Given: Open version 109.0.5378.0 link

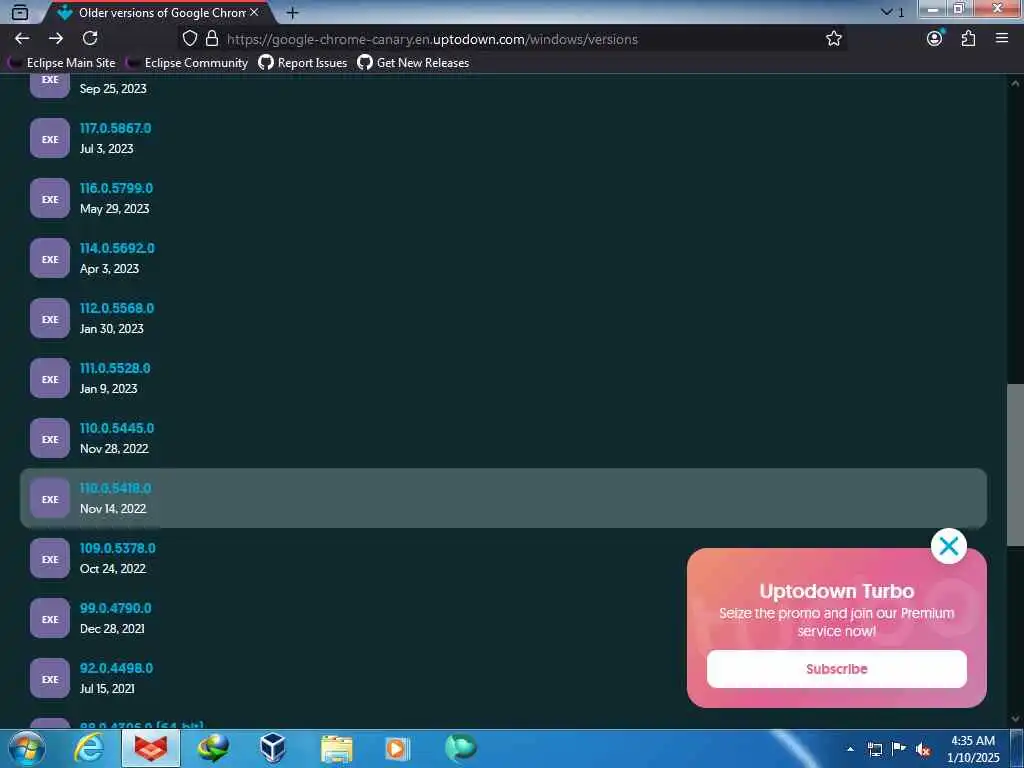Looking at the screenshot, I should (118, 549).
